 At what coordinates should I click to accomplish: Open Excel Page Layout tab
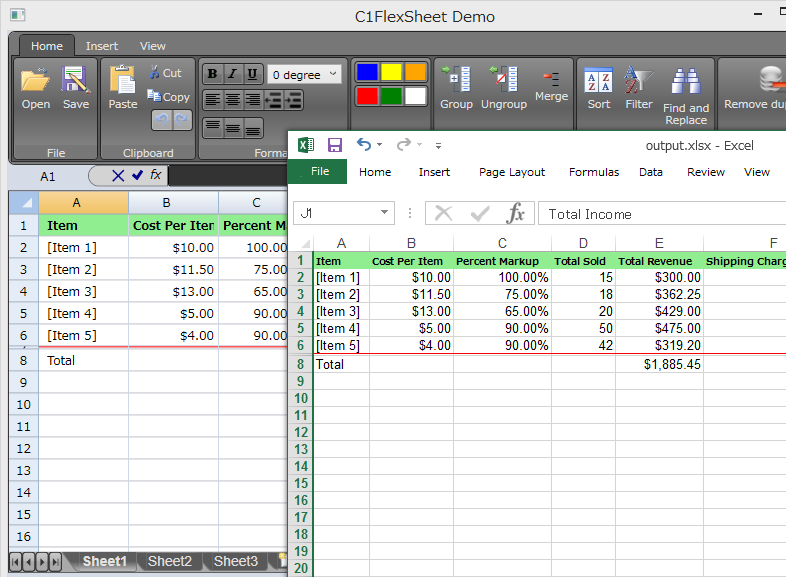coord(512,172)
